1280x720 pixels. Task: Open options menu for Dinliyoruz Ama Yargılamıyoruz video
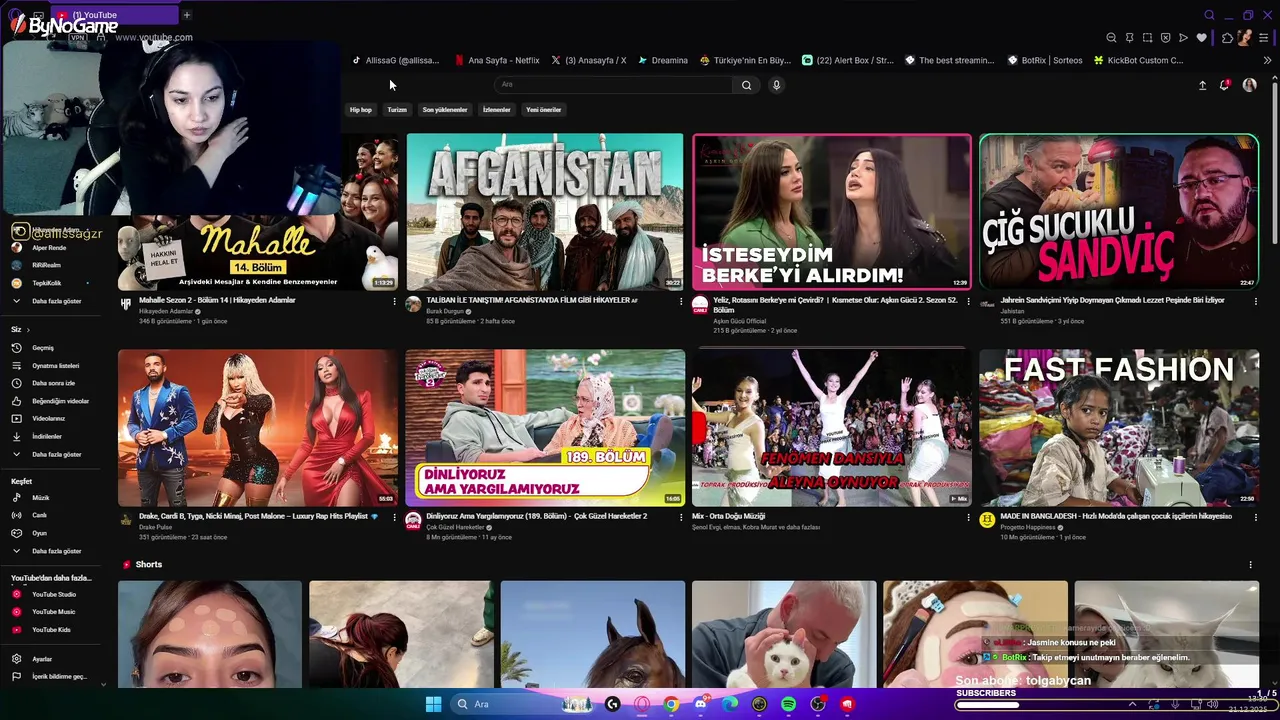[681, 517]
